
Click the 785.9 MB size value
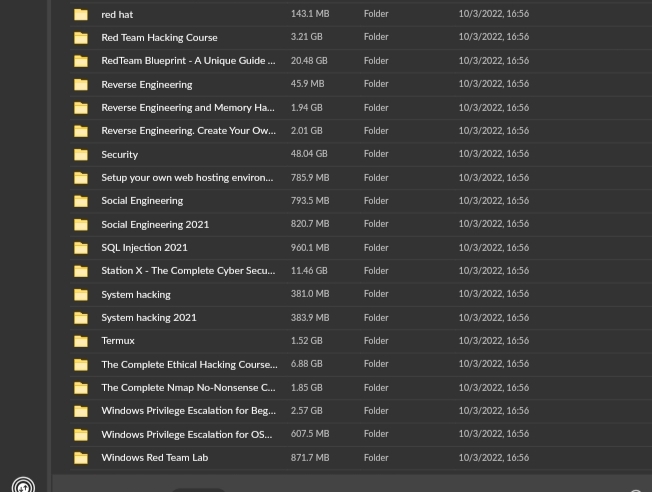tap(310, 178)
